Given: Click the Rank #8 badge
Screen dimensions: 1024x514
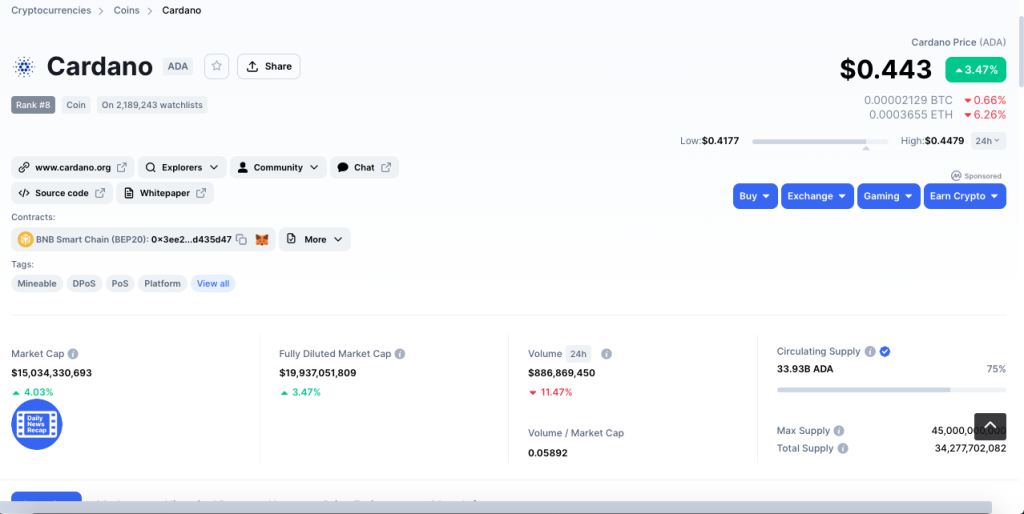Looking at the screenshot, I should [33, 104].
